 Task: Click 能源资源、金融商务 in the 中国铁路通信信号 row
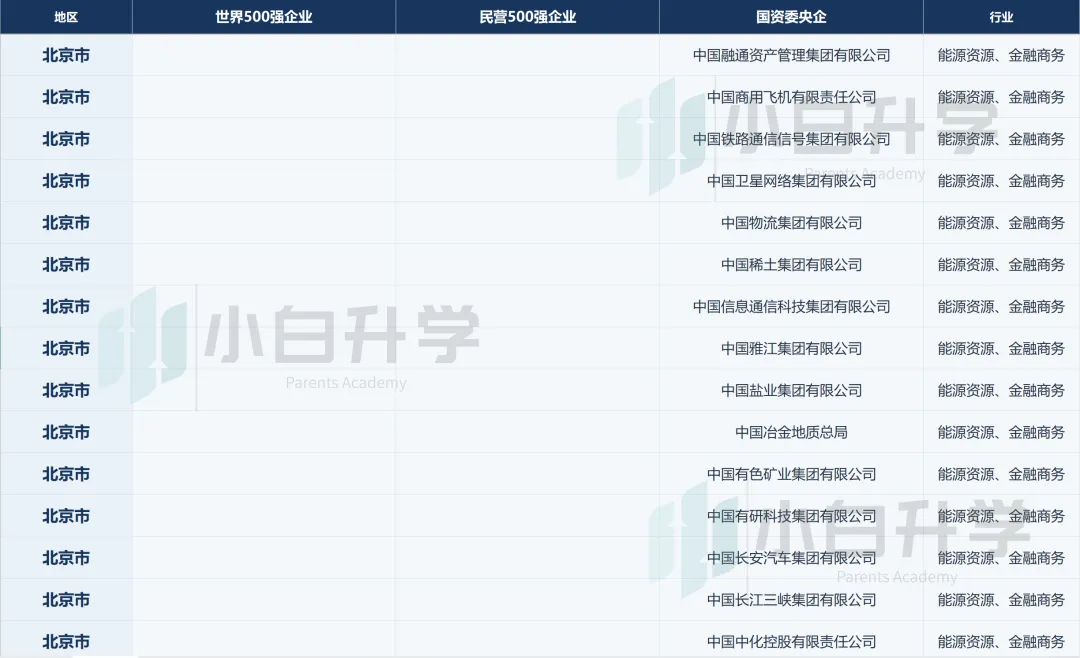pos(1001,139)
